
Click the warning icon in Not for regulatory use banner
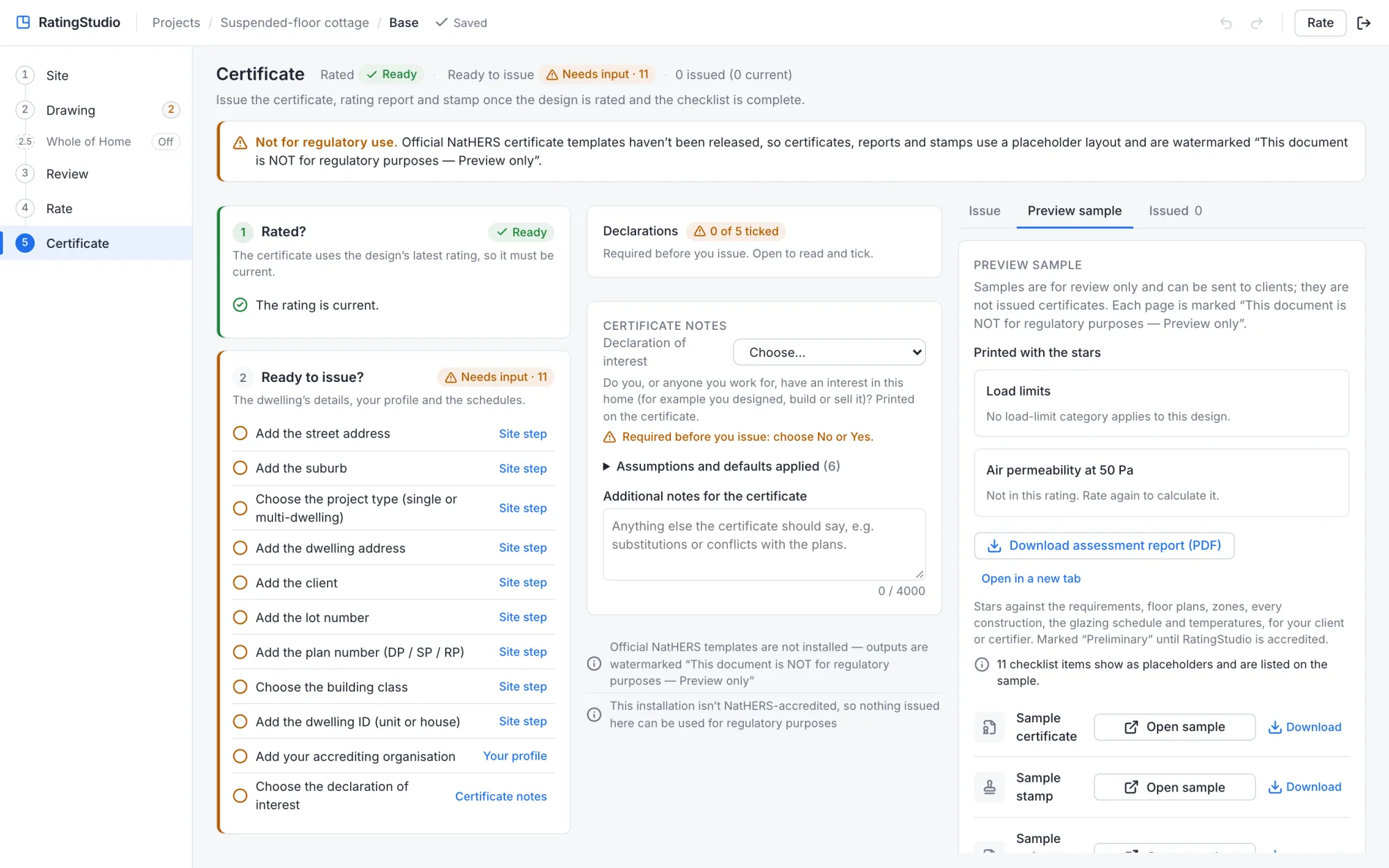point(240,142)
